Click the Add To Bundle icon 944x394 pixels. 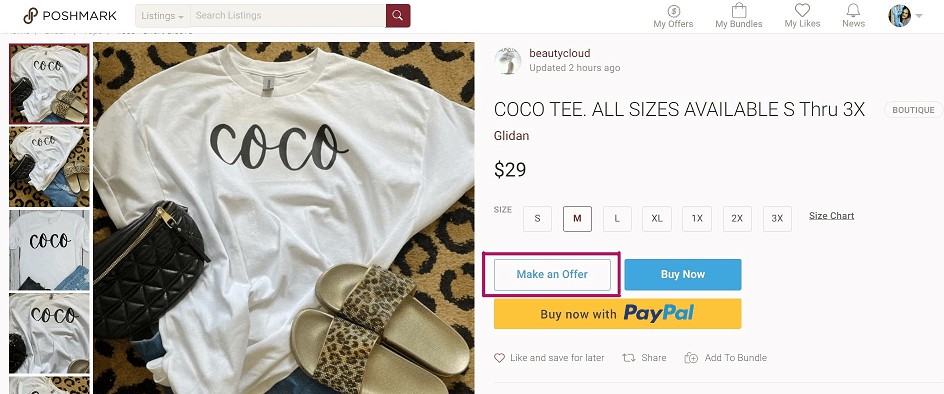click(691, 358)
